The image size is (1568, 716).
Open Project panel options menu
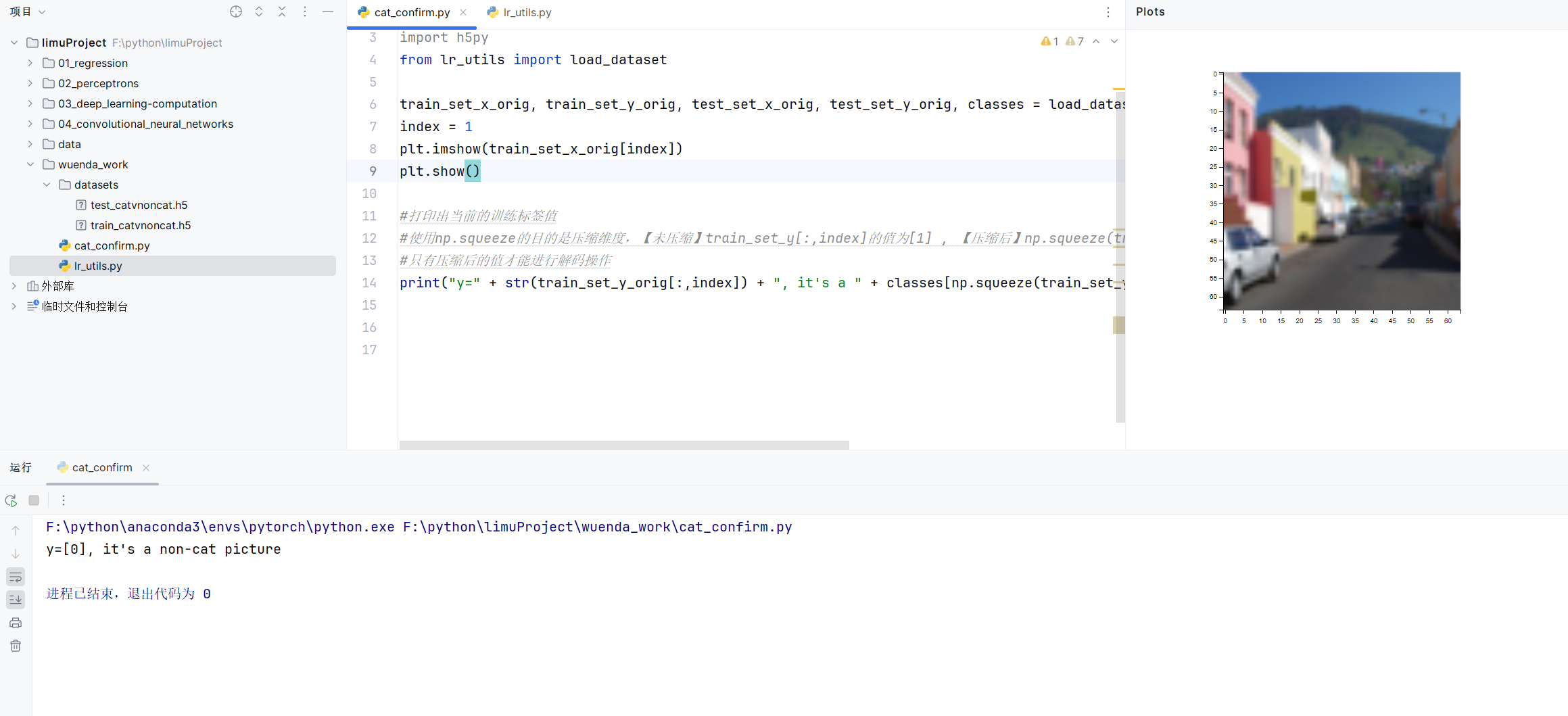pyautogui.click(x=305, y=11)
